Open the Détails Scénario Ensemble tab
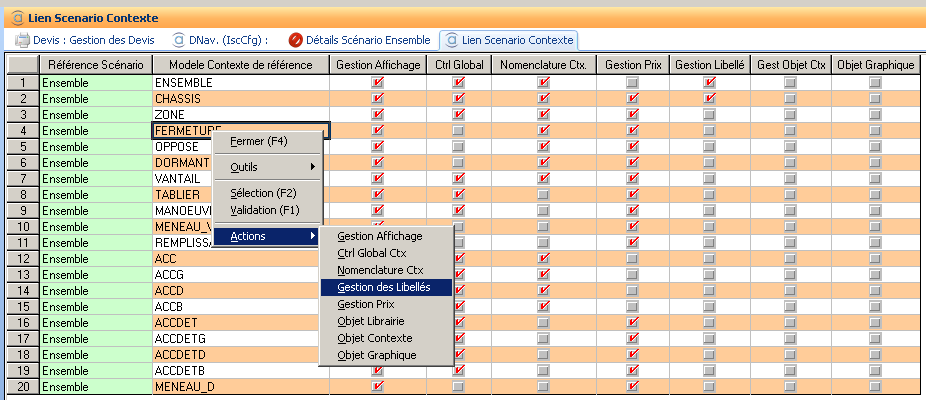 [367, 40]
